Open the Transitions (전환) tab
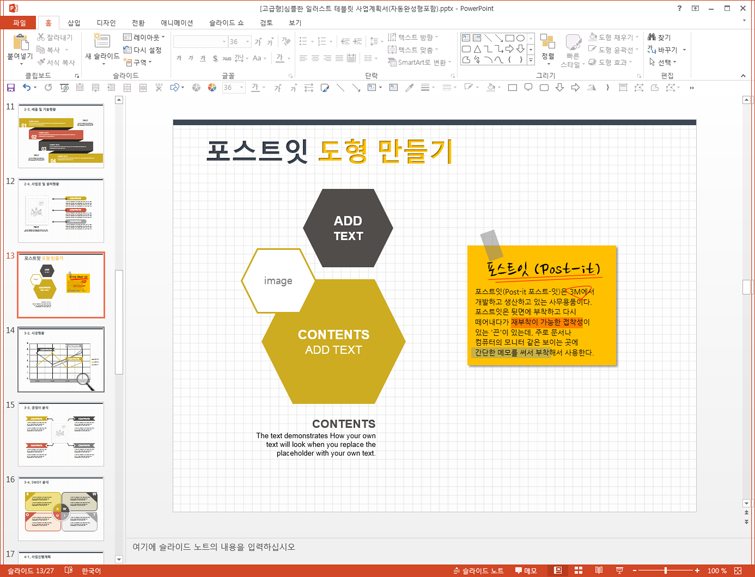The height and width of the screenshot is (577, 755). pyautogui.click(x=138, y=23)
